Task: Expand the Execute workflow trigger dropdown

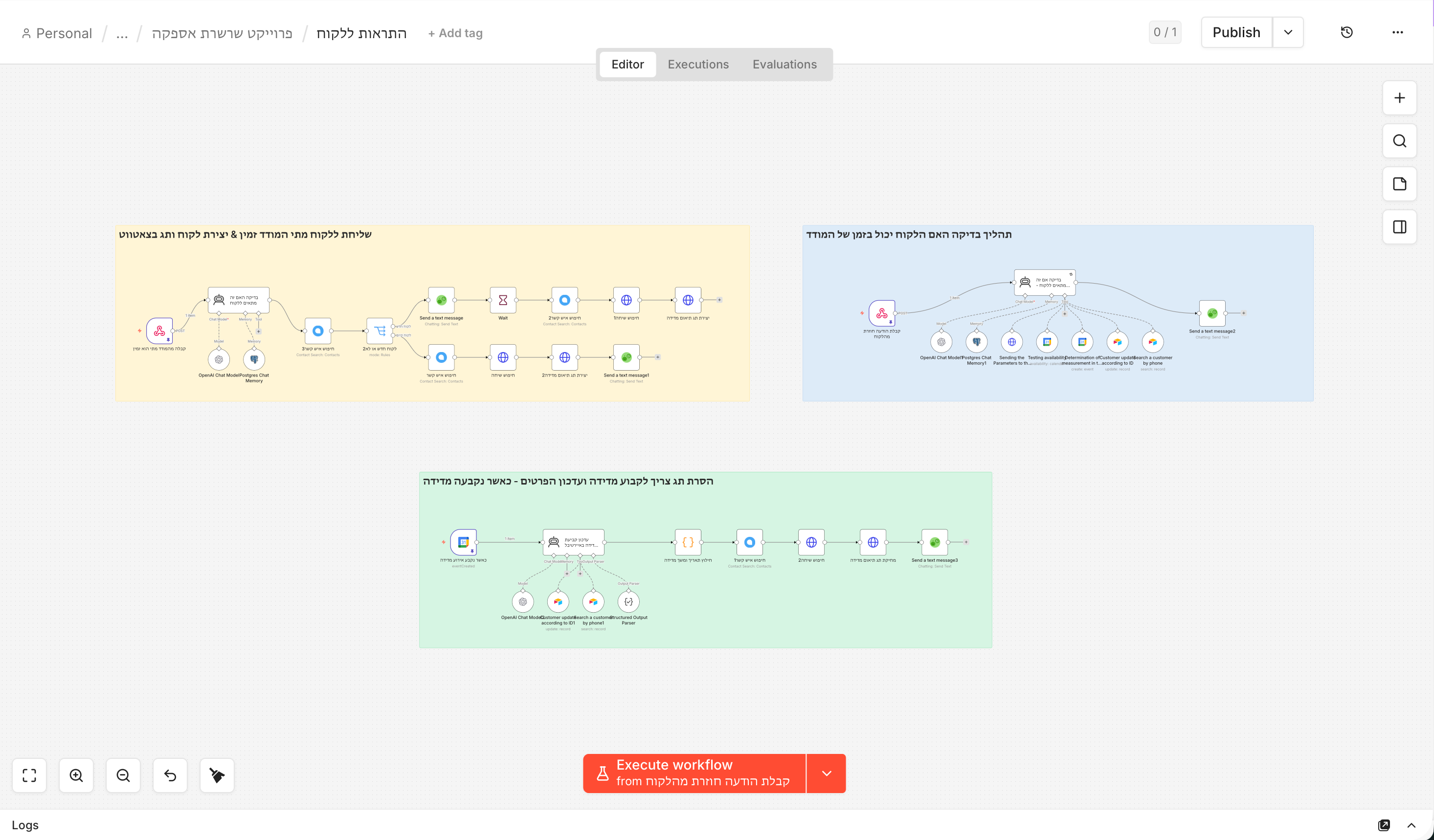Action: (x=826, y=774)
